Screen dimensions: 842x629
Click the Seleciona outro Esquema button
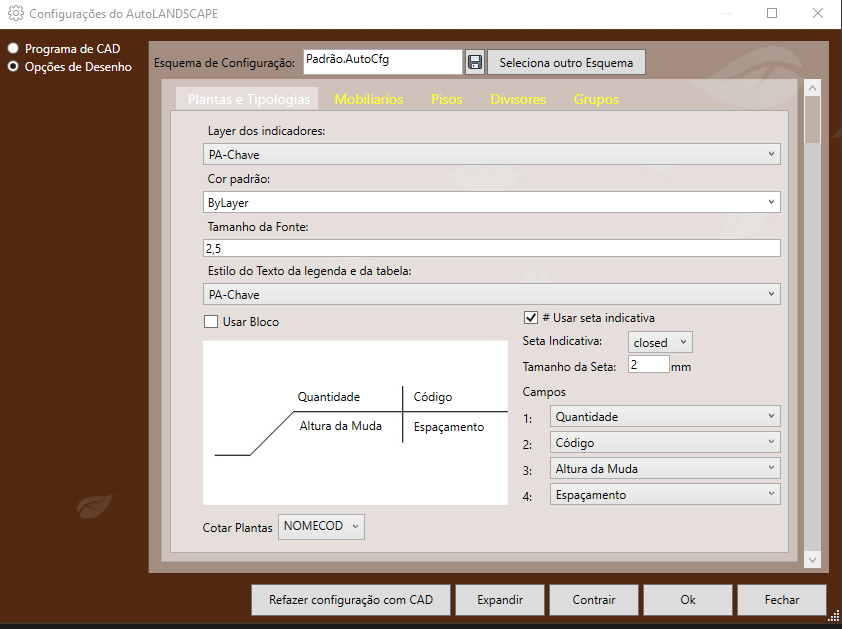tap(566, 62)
